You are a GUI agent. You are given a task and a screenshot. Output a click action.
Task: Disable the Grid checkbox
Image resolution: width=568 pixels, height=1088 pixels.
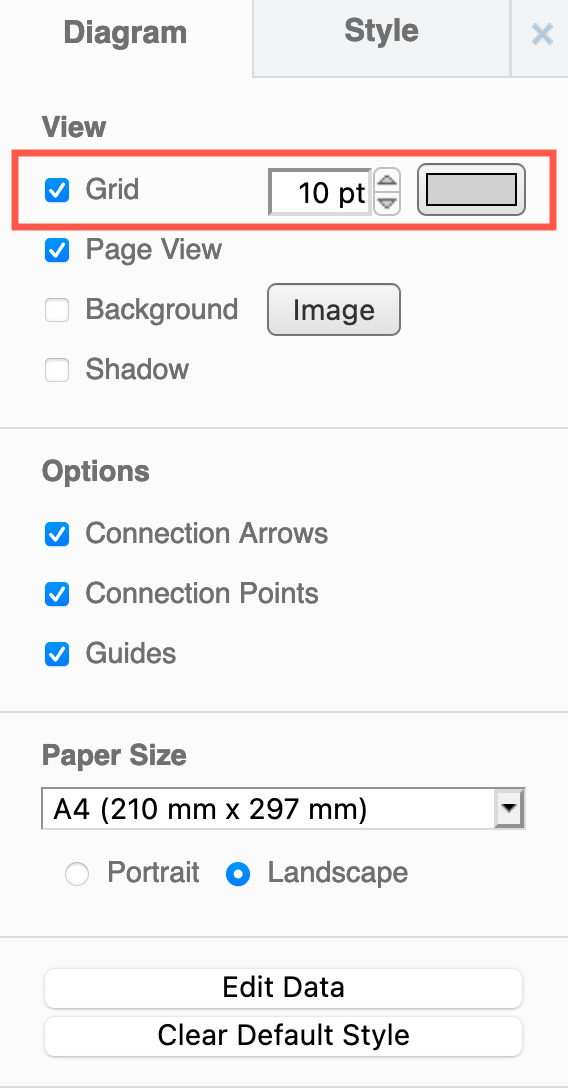click(57, 190)
